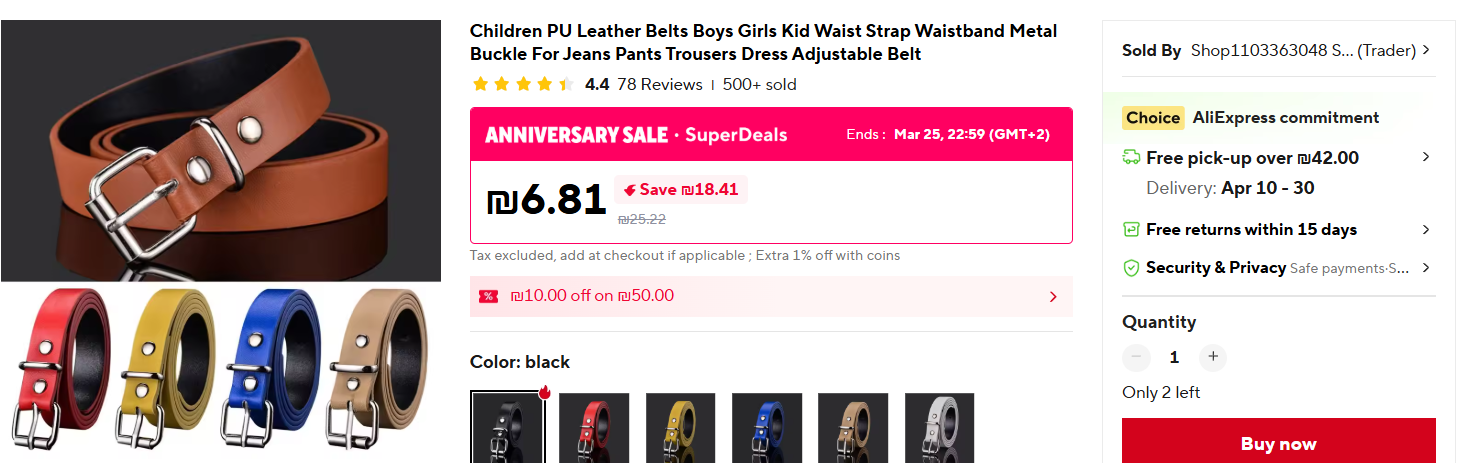Choose the white belt color swatch
This screenshot has width=1469, height=463.
coord(939,427)
